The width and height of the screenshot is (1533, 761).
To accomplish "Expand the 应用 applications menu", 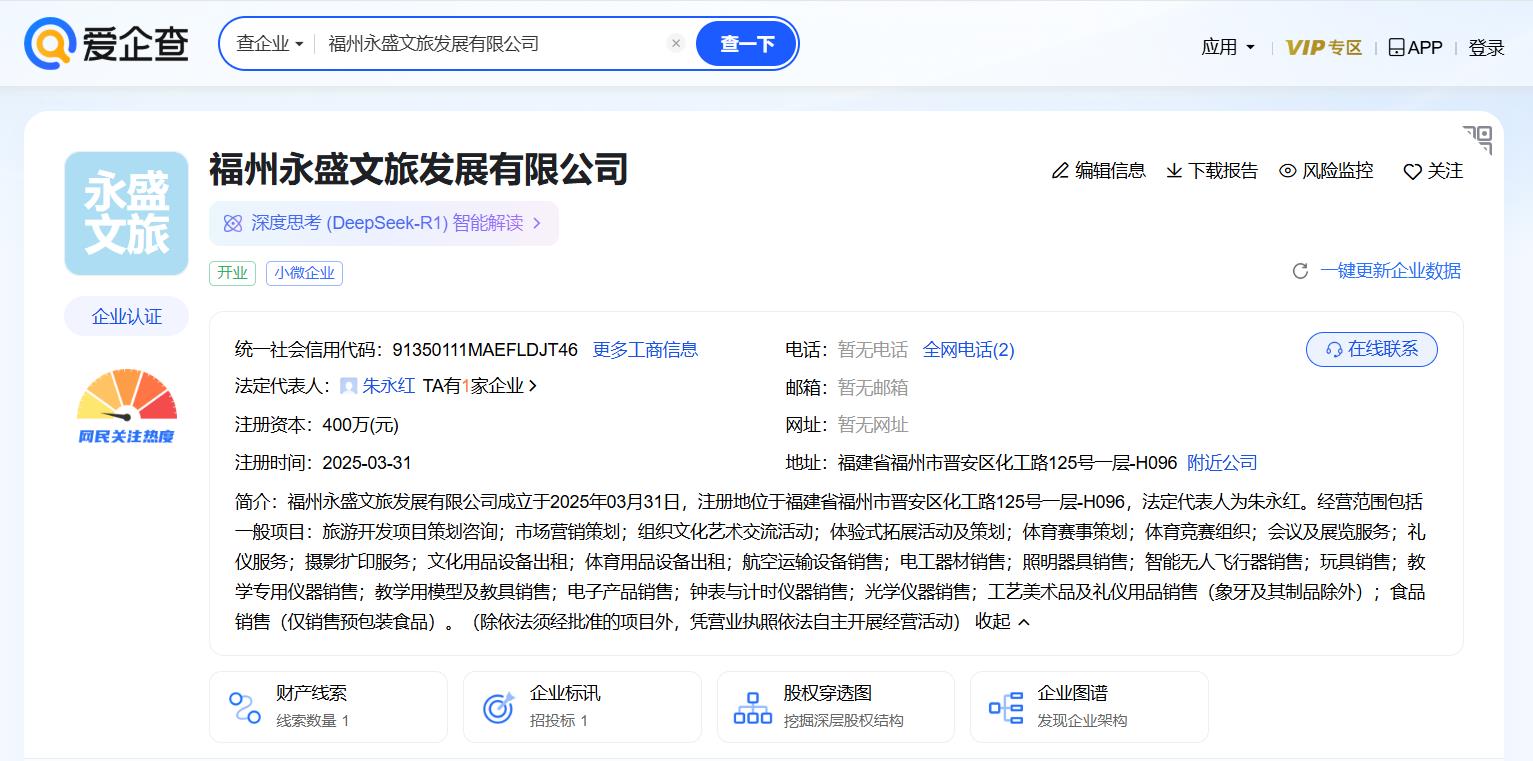I will (1228, 47).
